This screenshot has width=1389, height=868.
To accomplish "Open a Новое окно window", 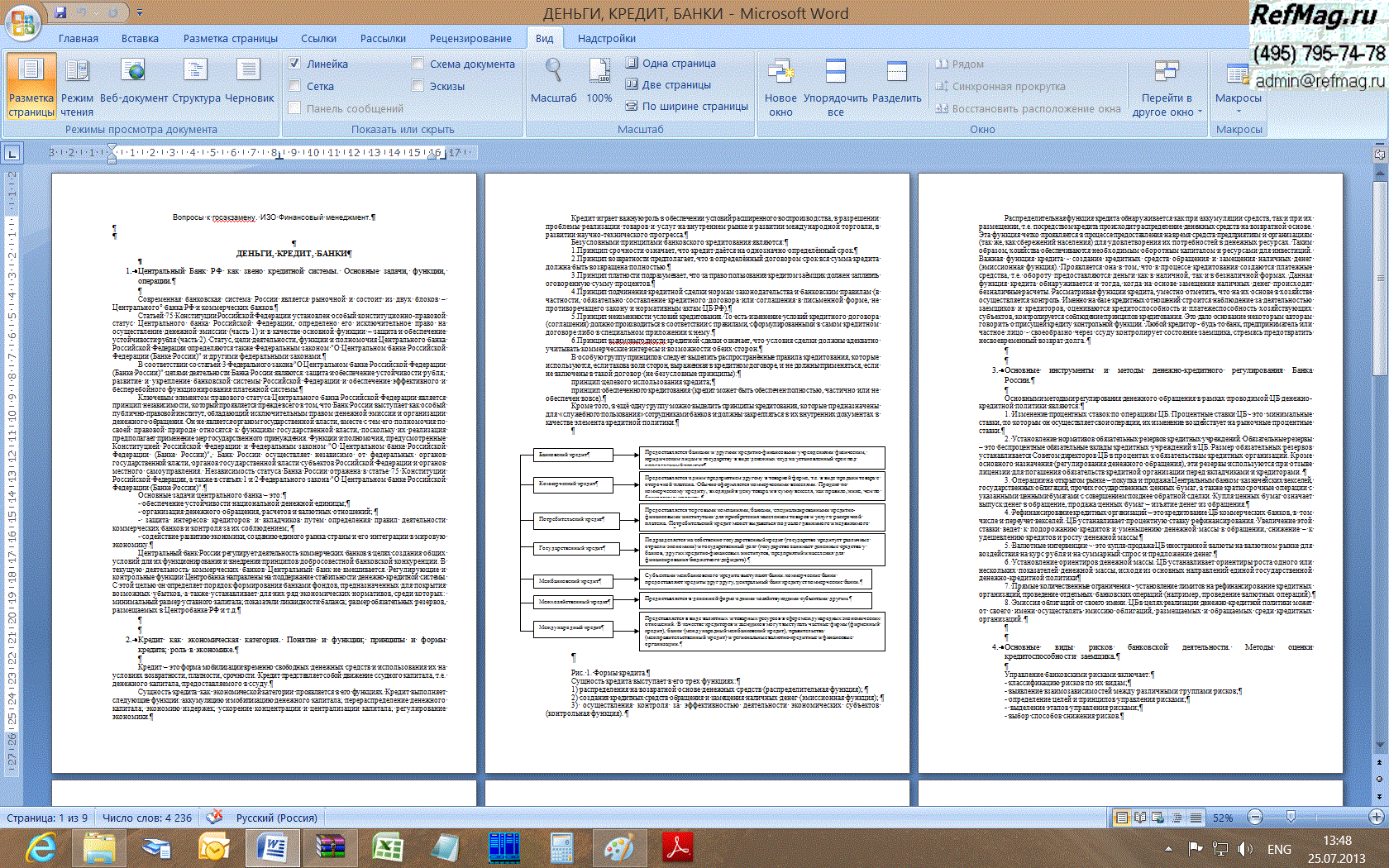I will coord(780,87).
